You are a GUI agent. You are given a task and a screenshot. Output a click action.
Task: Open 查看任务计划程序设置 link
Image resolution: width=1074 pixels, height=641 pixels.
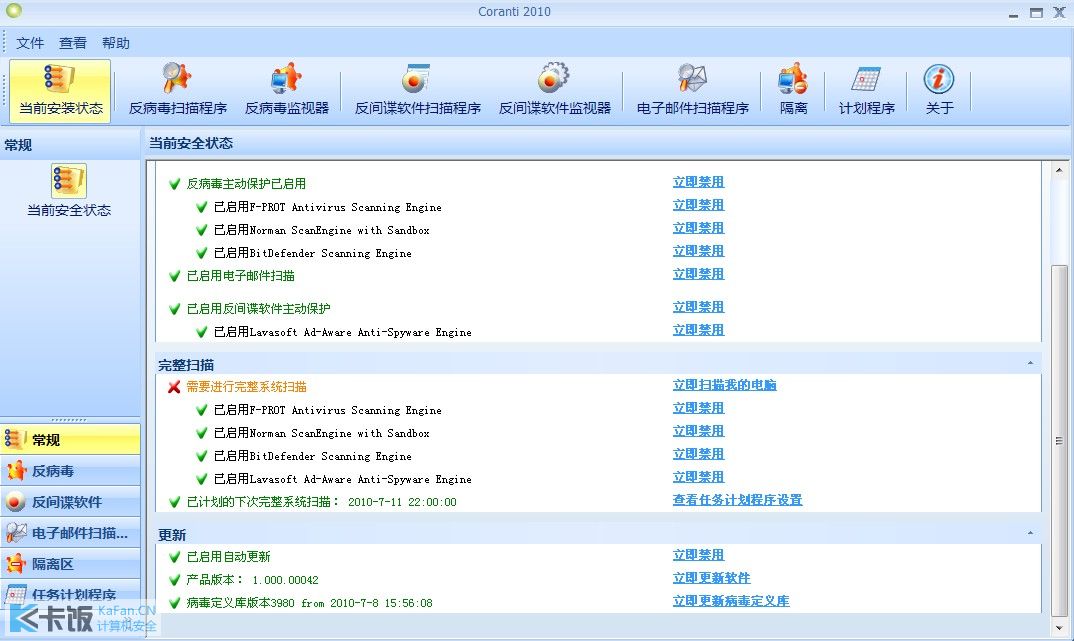[737, 500]
